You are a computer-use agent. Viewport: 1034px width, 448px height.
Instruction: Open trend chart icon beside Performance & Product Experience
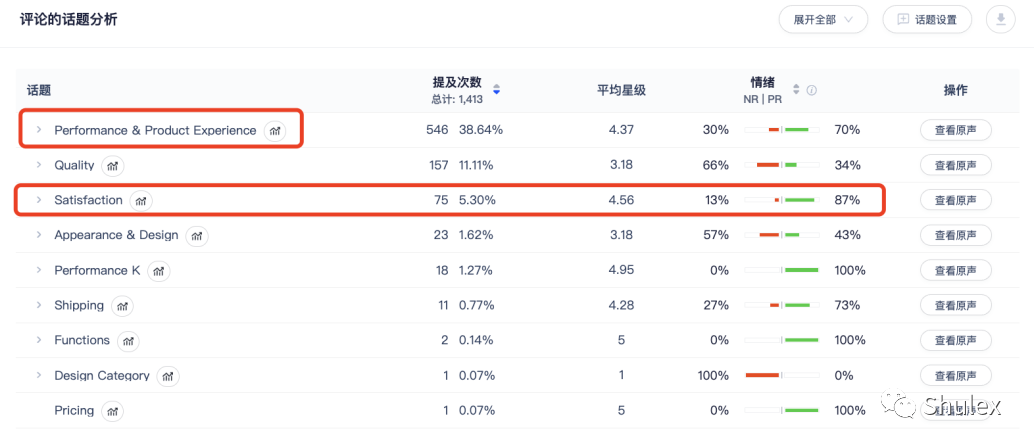[275, 131]
